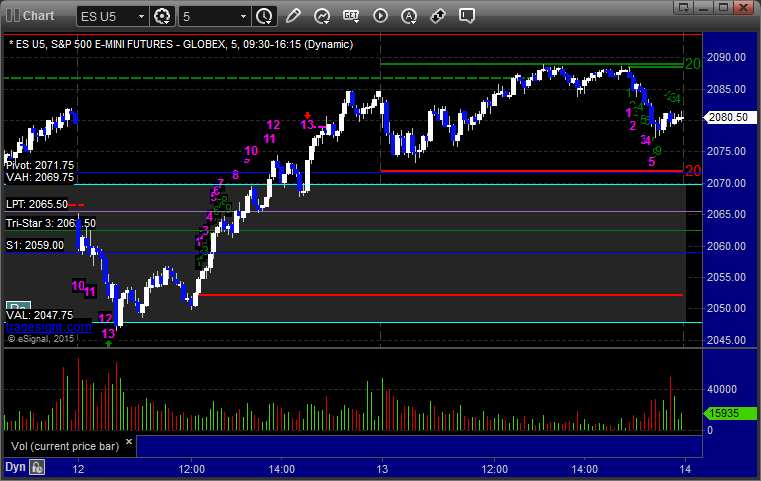This screenshot has height=481, width=761.
Task: Click the 2090.00 price axis label
Action: 726,57
